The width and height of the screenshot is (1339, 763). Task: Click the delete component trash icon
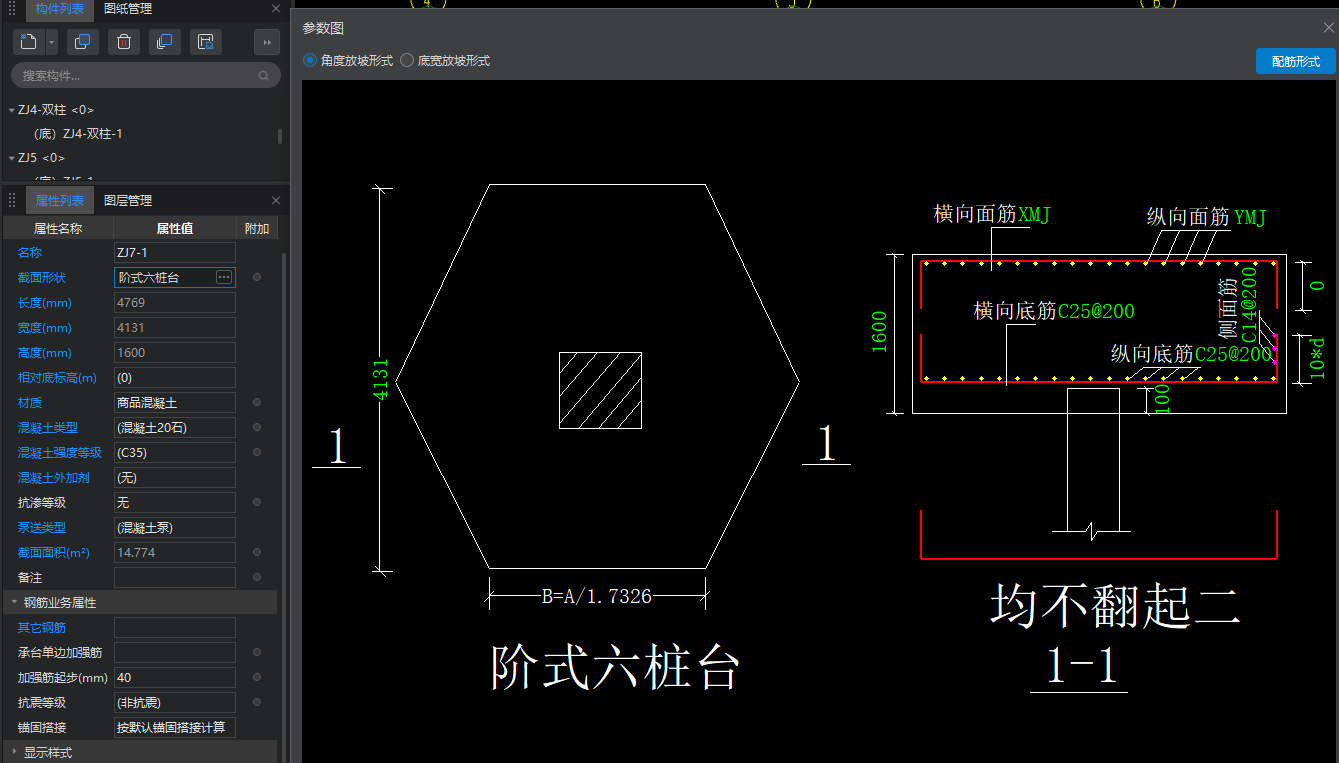124,42
